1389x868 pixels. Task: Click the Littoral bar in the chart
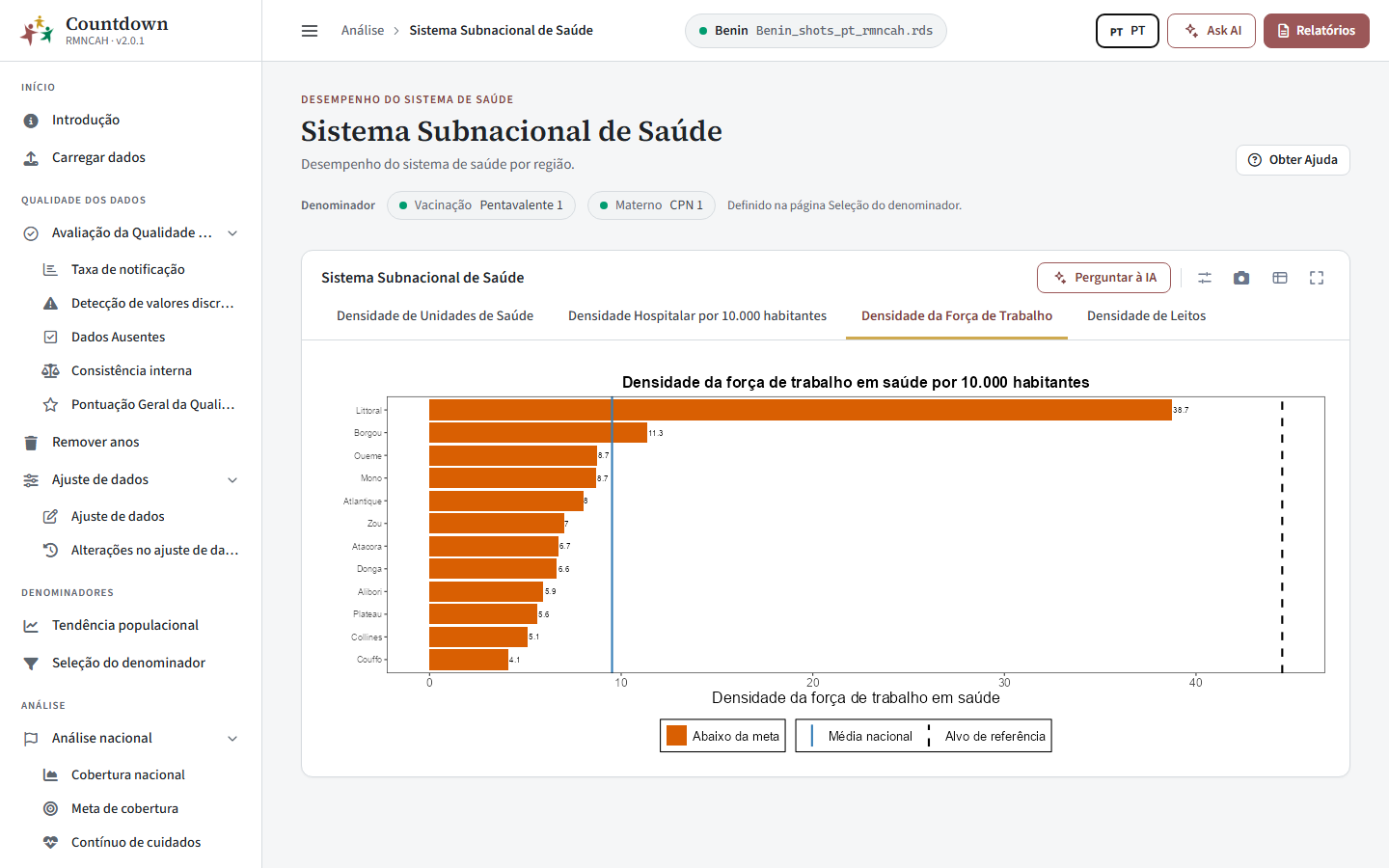(x=801, y=410)
